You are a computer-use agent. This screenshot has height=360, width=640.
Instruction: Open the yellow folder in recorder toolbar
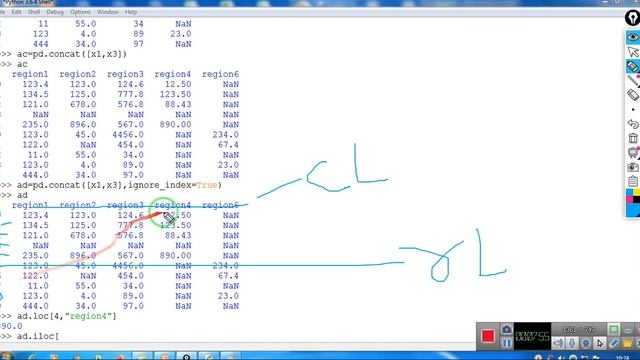627,343
